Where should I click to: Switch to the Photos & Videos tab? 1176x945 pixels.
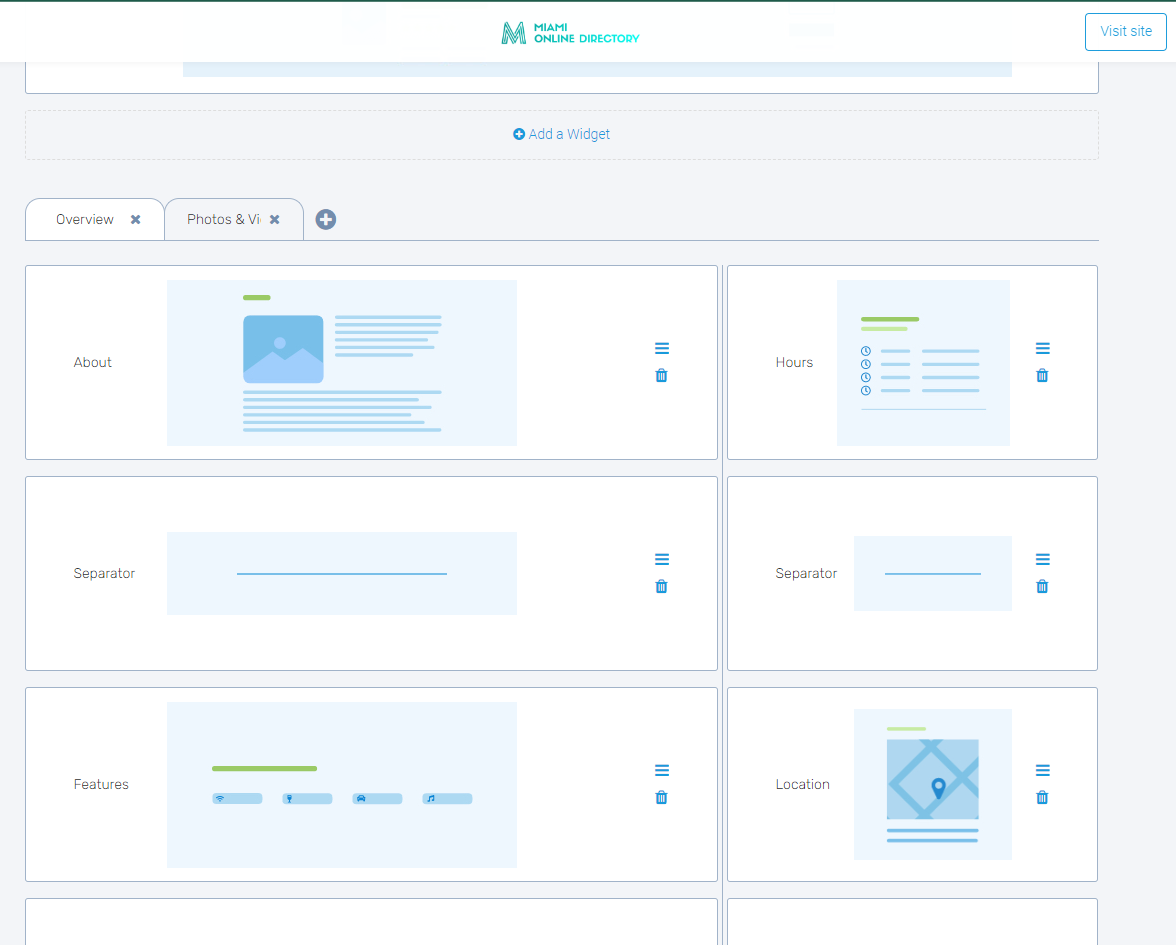click(x=222, y=218)
